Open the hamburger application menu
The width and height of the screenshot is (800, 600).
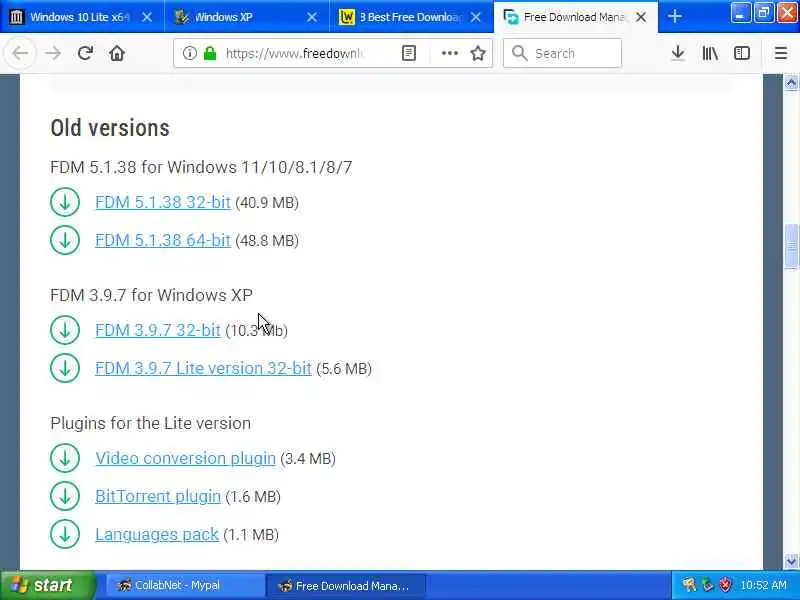click(x=781, y=53)
